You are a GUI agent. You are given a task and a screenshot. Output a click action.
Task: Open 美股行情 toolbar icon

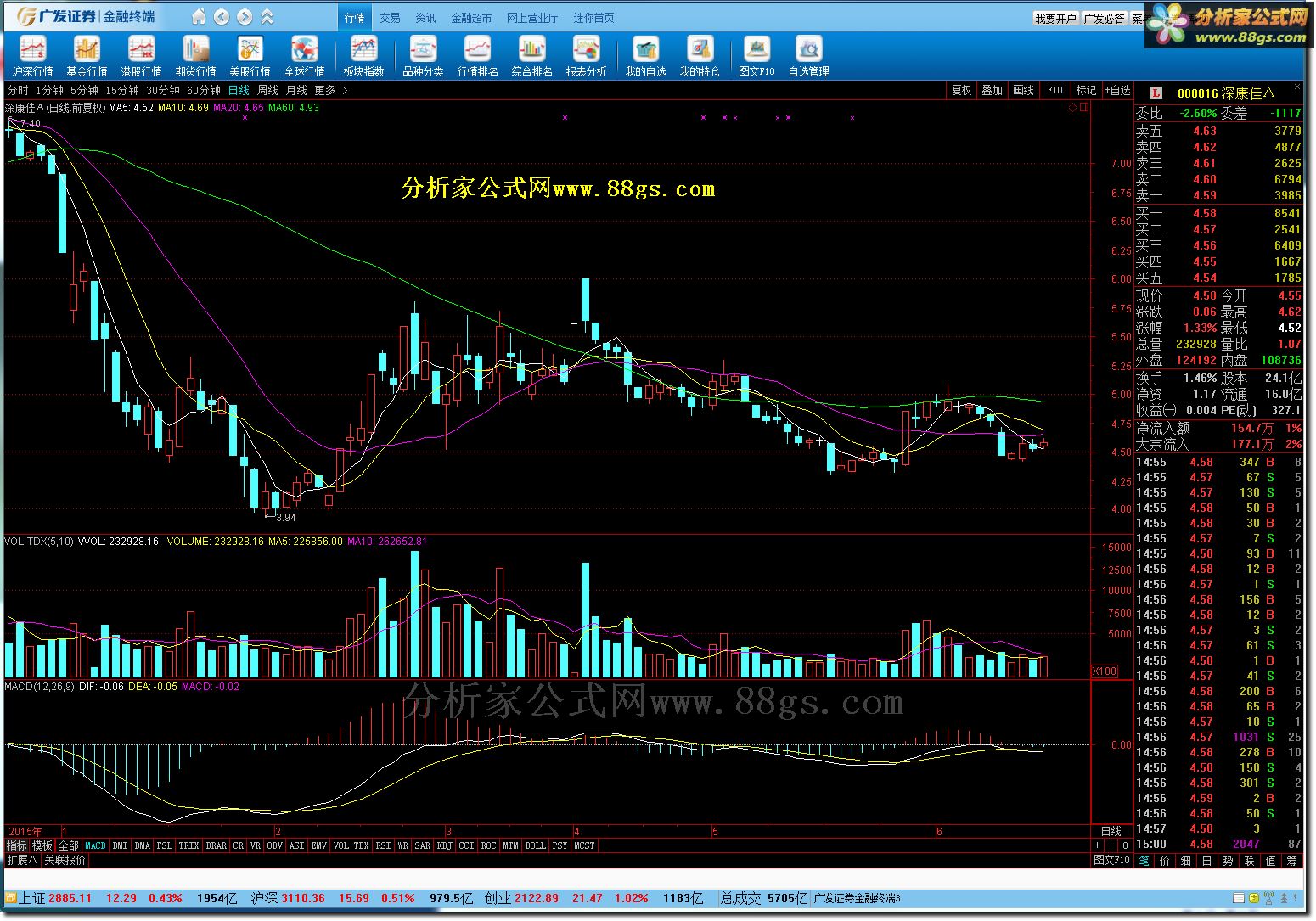250,57
